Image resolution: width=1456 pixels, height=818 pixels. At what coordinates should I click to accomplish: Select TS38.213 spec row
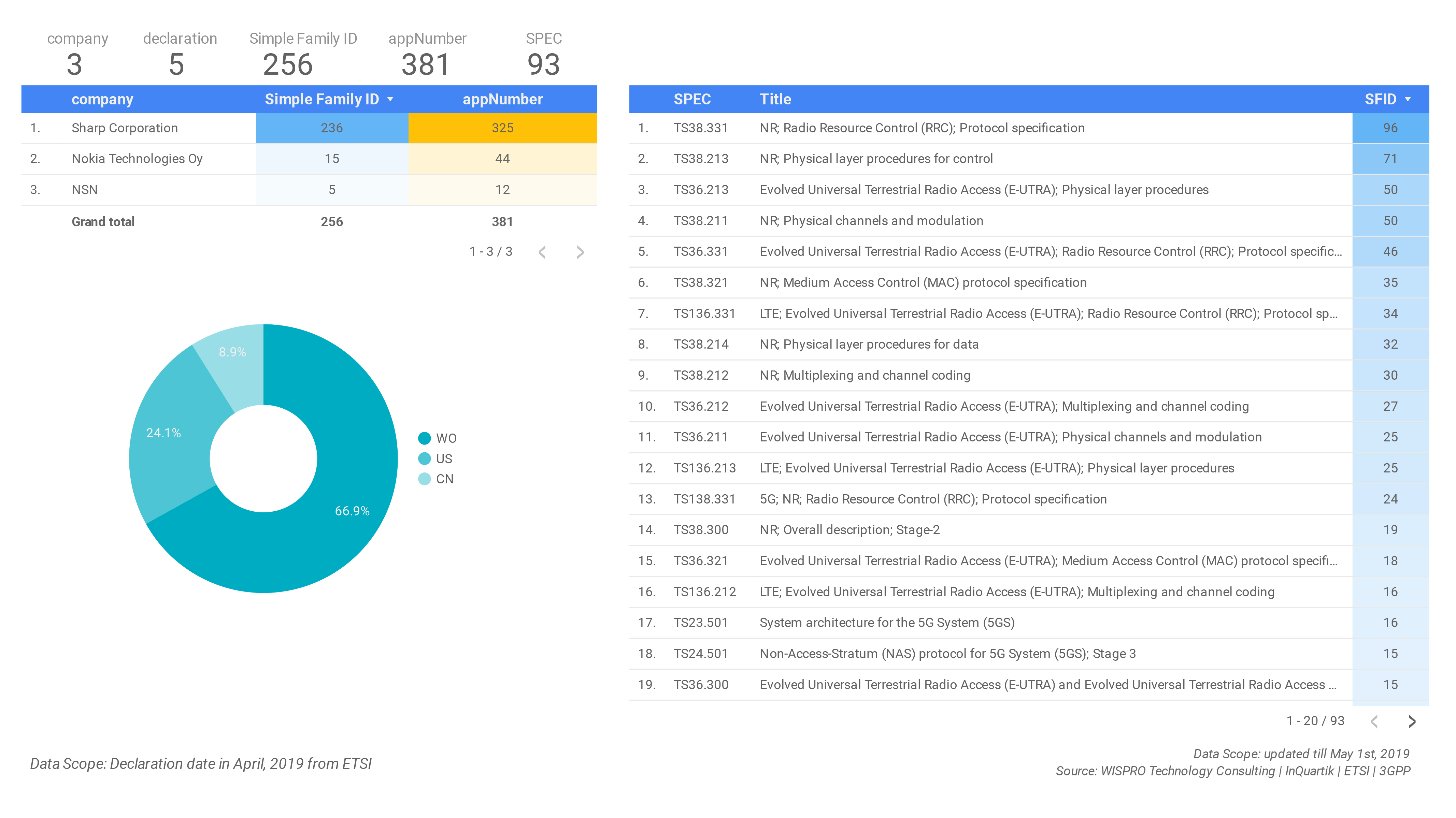[1029, 159]
